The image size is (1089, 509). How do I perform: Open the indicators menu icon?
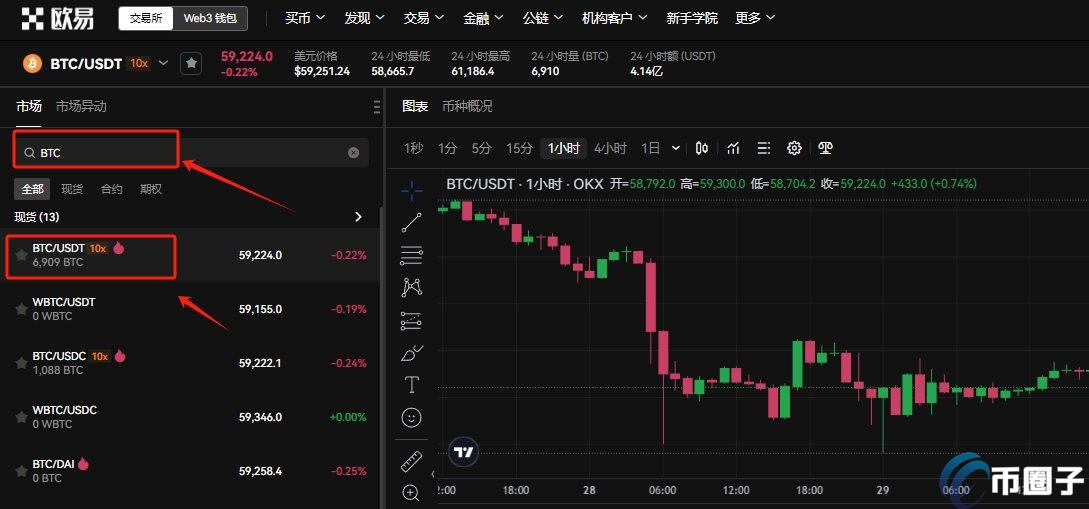(x=733, y=148)
